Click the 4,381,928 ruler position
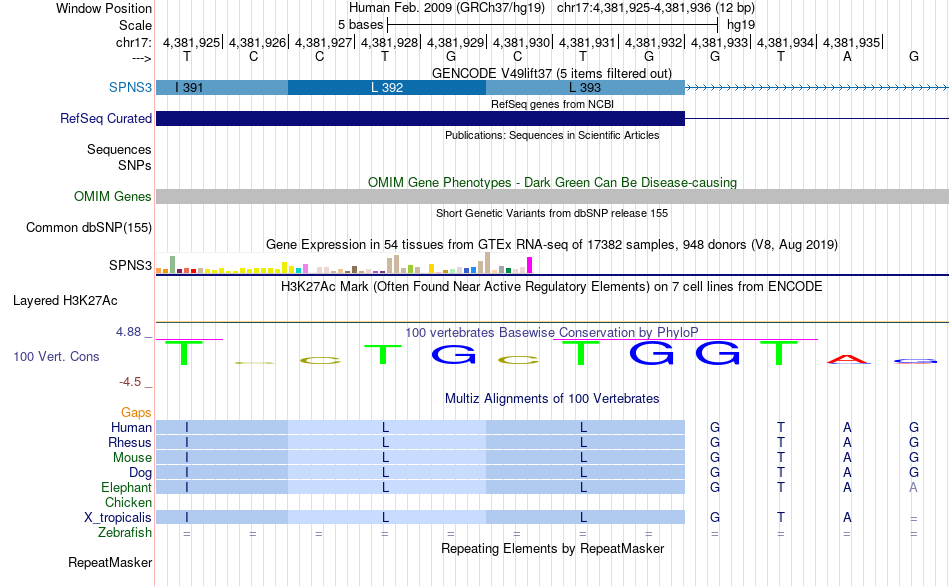The width and height of the screenshot is (950, 586). click(390, 42)
